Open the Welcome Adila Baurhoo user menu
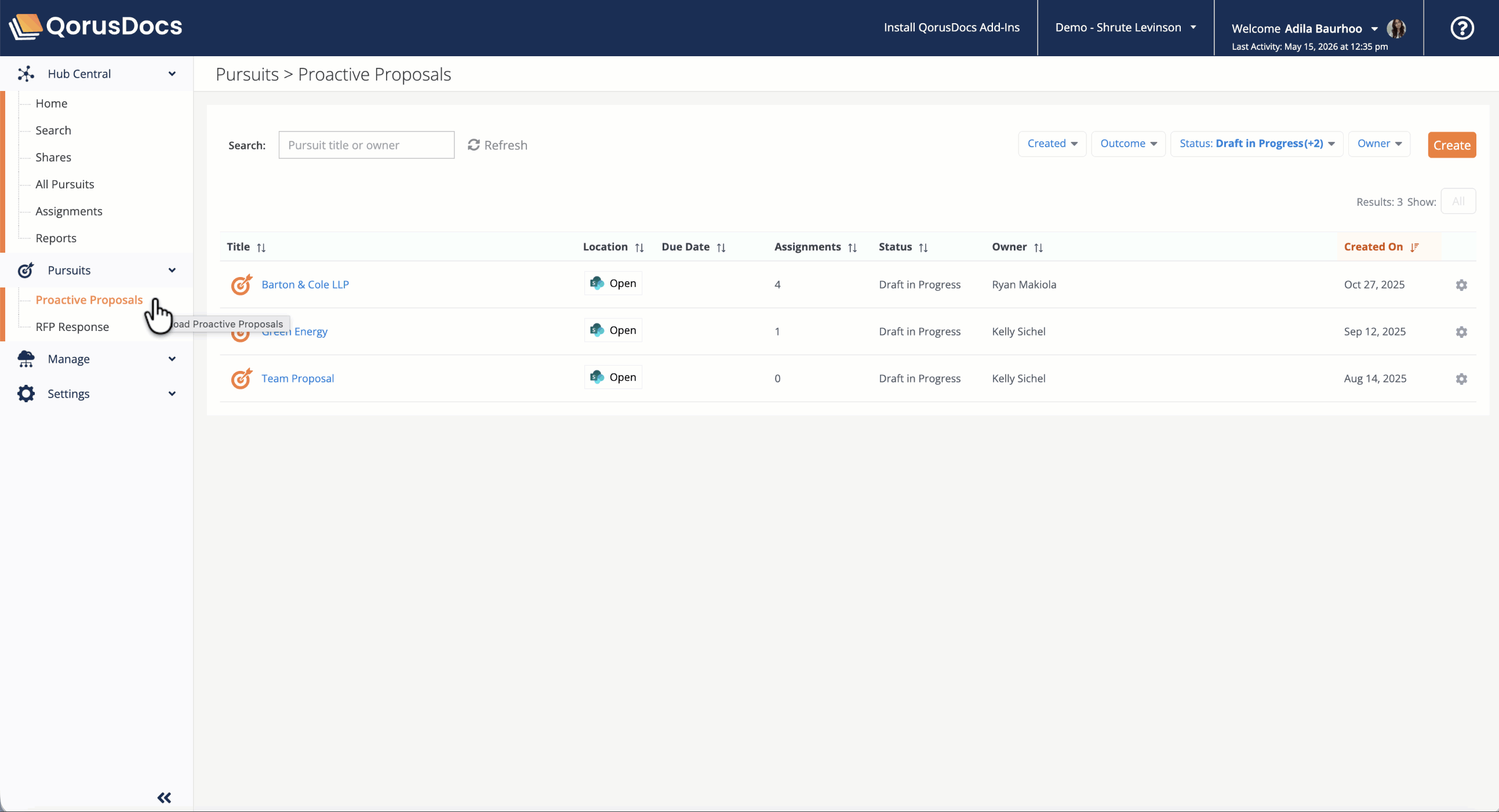The image size is (1499, 812). pos(1305,28)
